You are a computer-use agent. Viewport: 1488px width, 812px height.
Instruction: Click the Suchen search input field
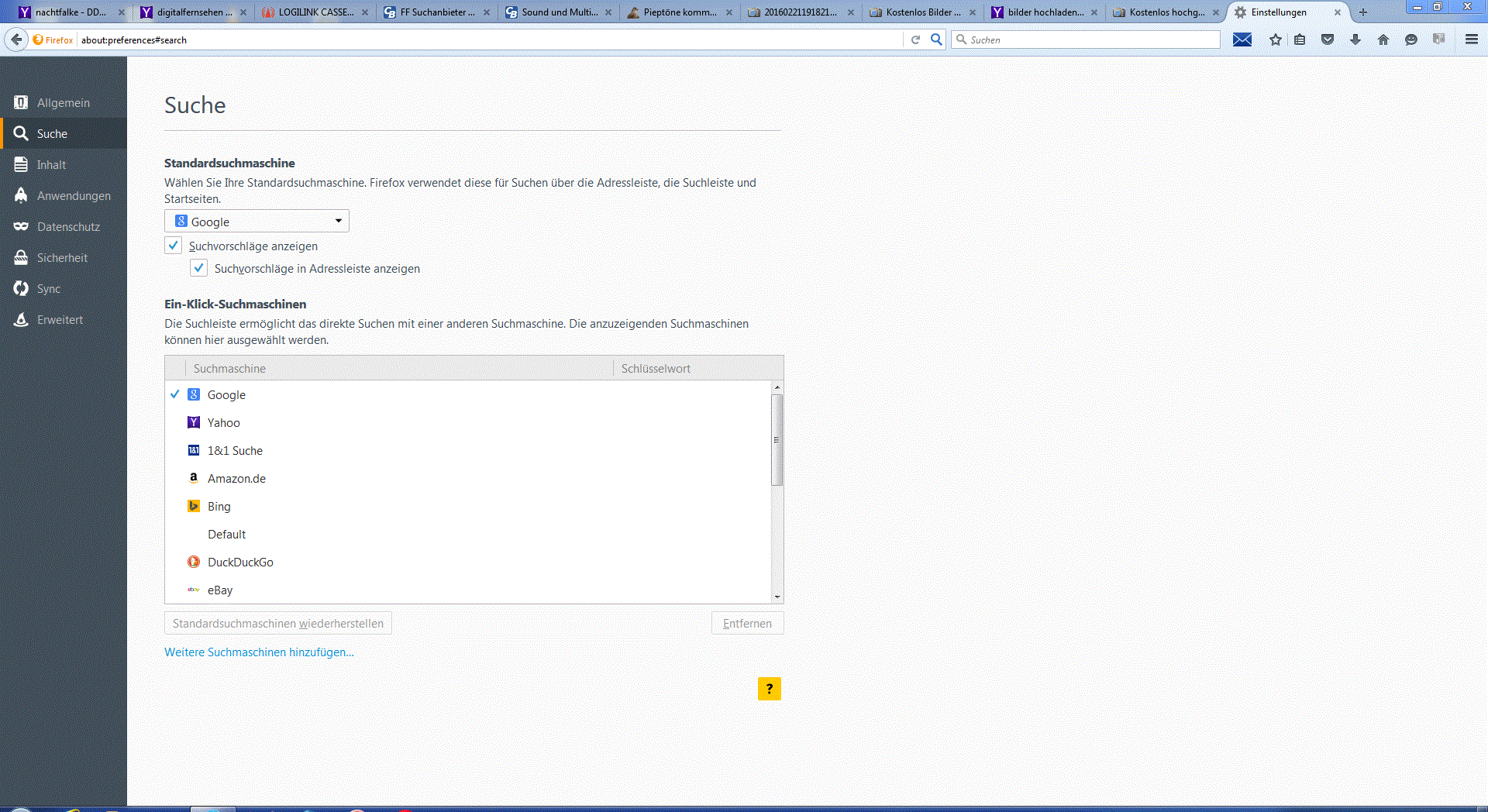click(1086, 40)
